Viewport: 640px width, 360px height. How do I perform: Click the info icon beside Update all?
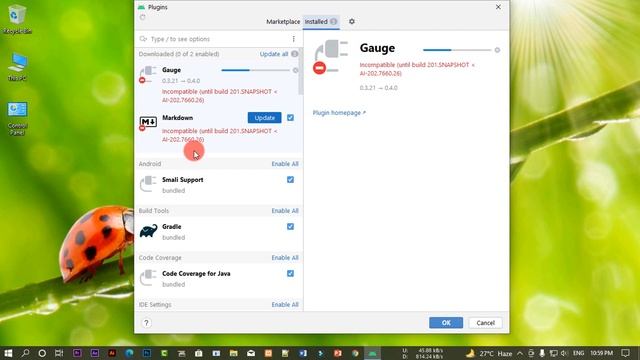(295, 54)
